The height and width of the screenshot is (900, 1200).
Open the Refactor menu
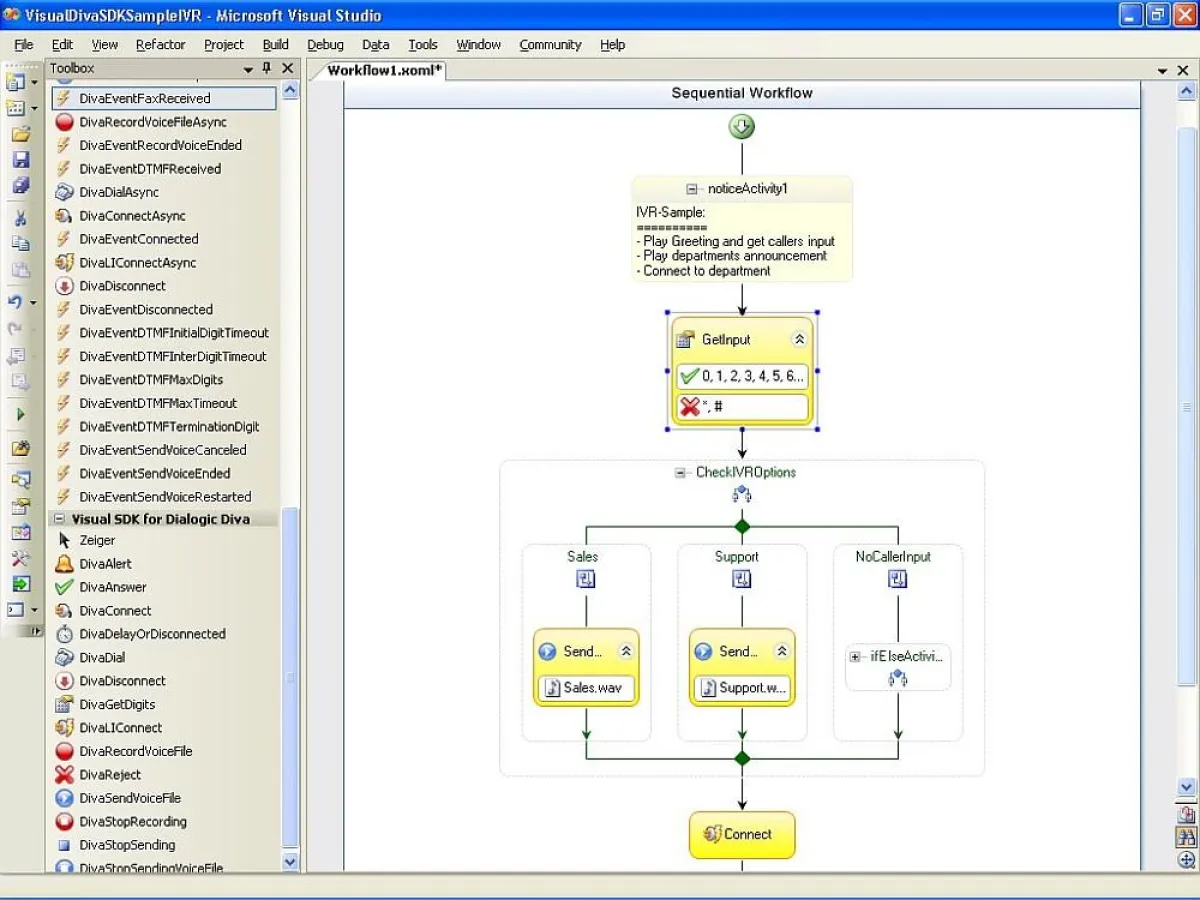click(160, 44)
